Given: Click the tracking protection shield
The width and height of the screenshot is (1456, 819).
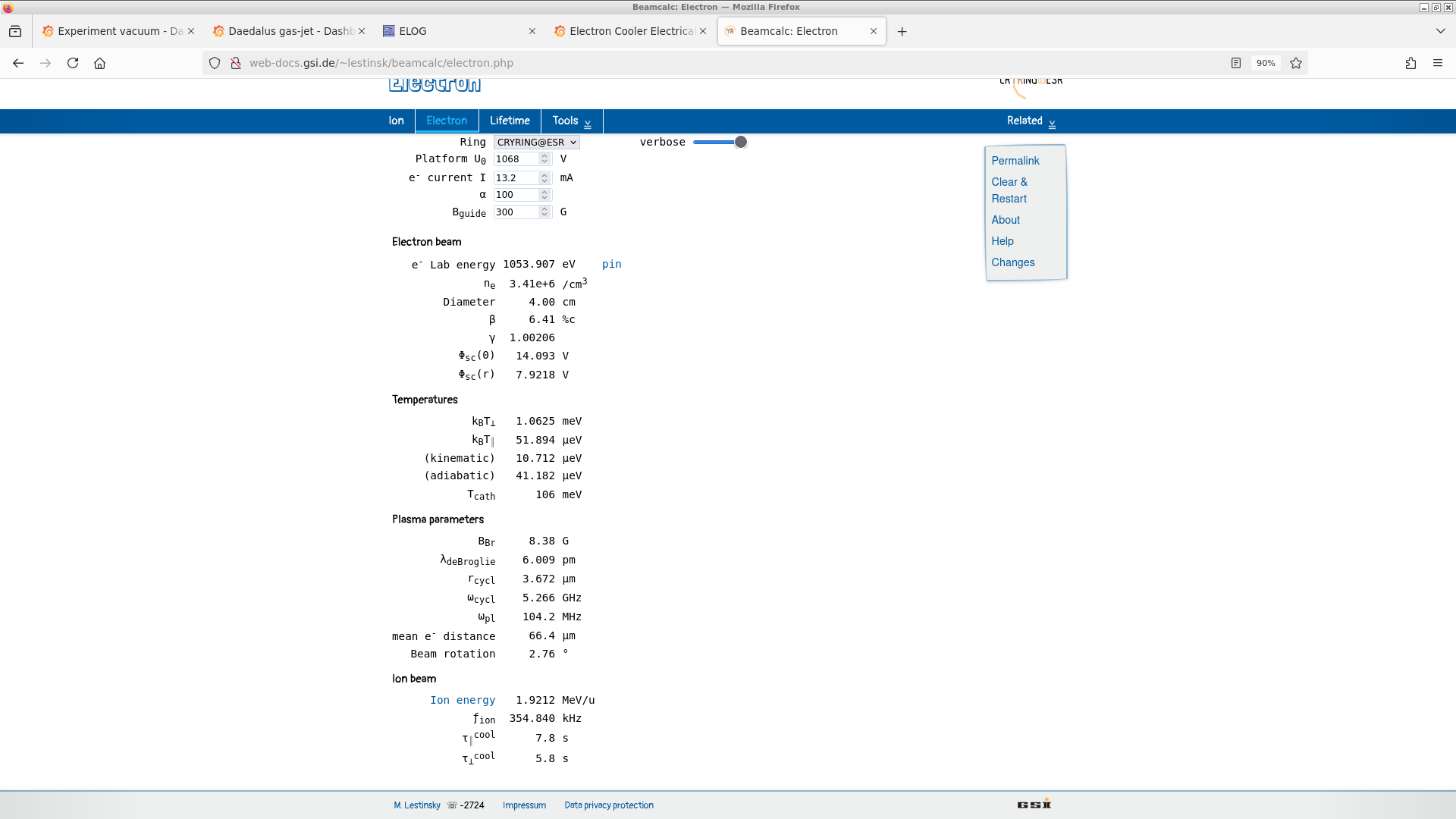Looking at the screenshot, I should click(215, 63).
